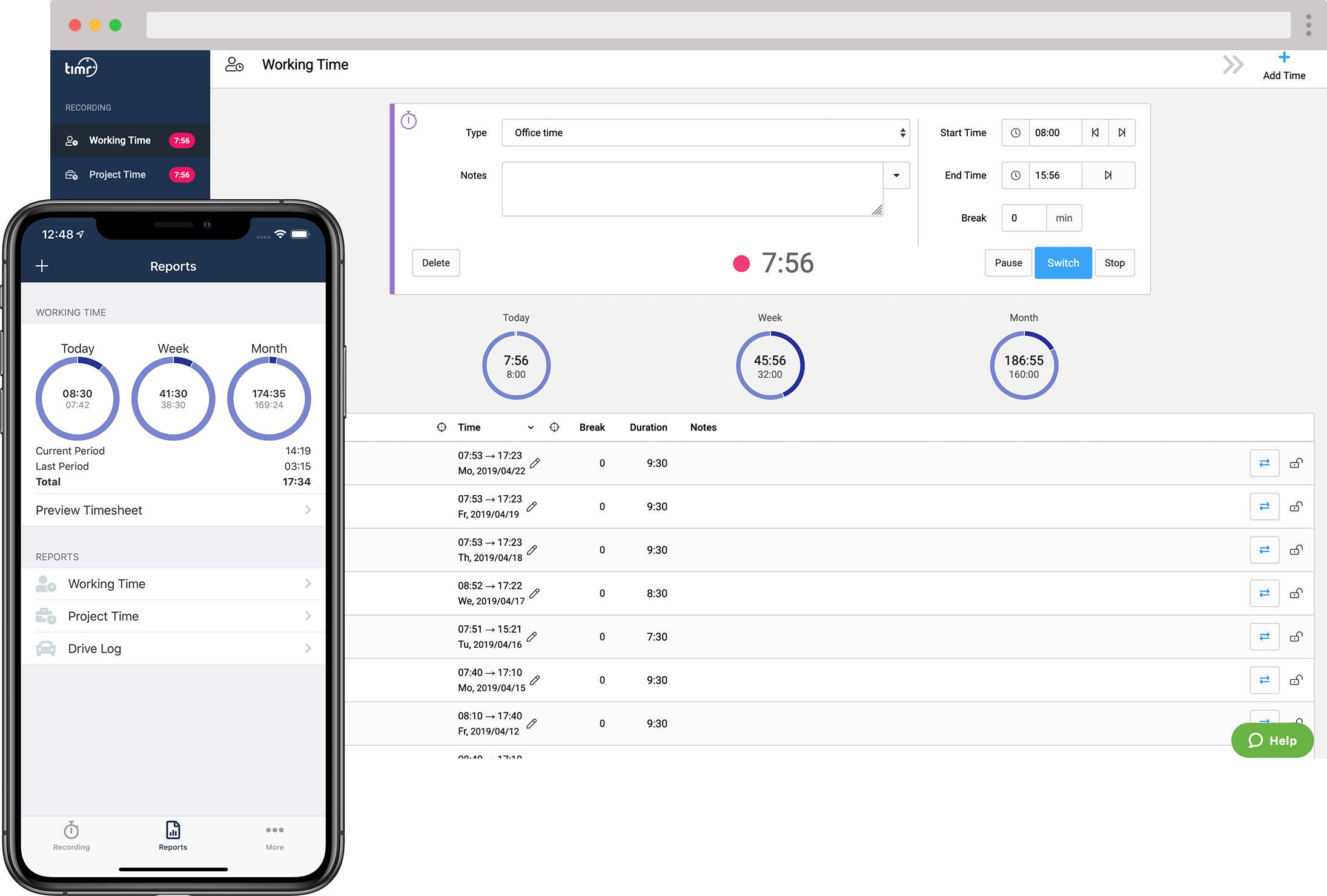Click the blue Switch button

point(1063,263)
